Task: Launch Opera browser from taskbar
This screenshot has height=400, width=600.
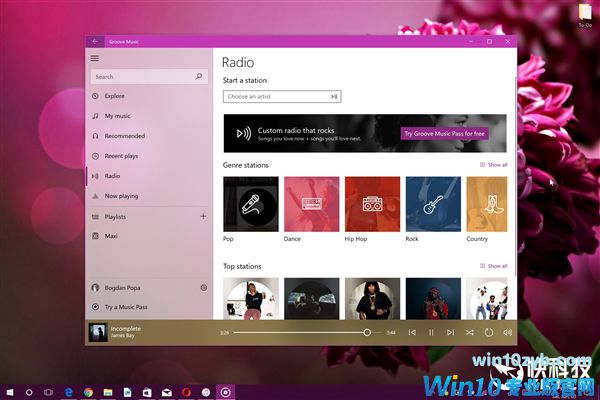Action: [186, 392]
